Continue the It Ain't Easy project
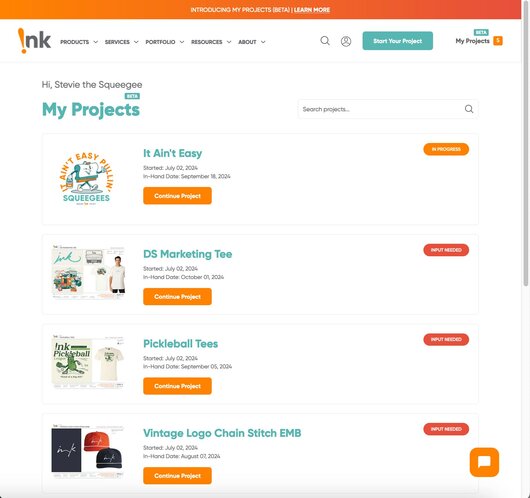 [177, 196]
